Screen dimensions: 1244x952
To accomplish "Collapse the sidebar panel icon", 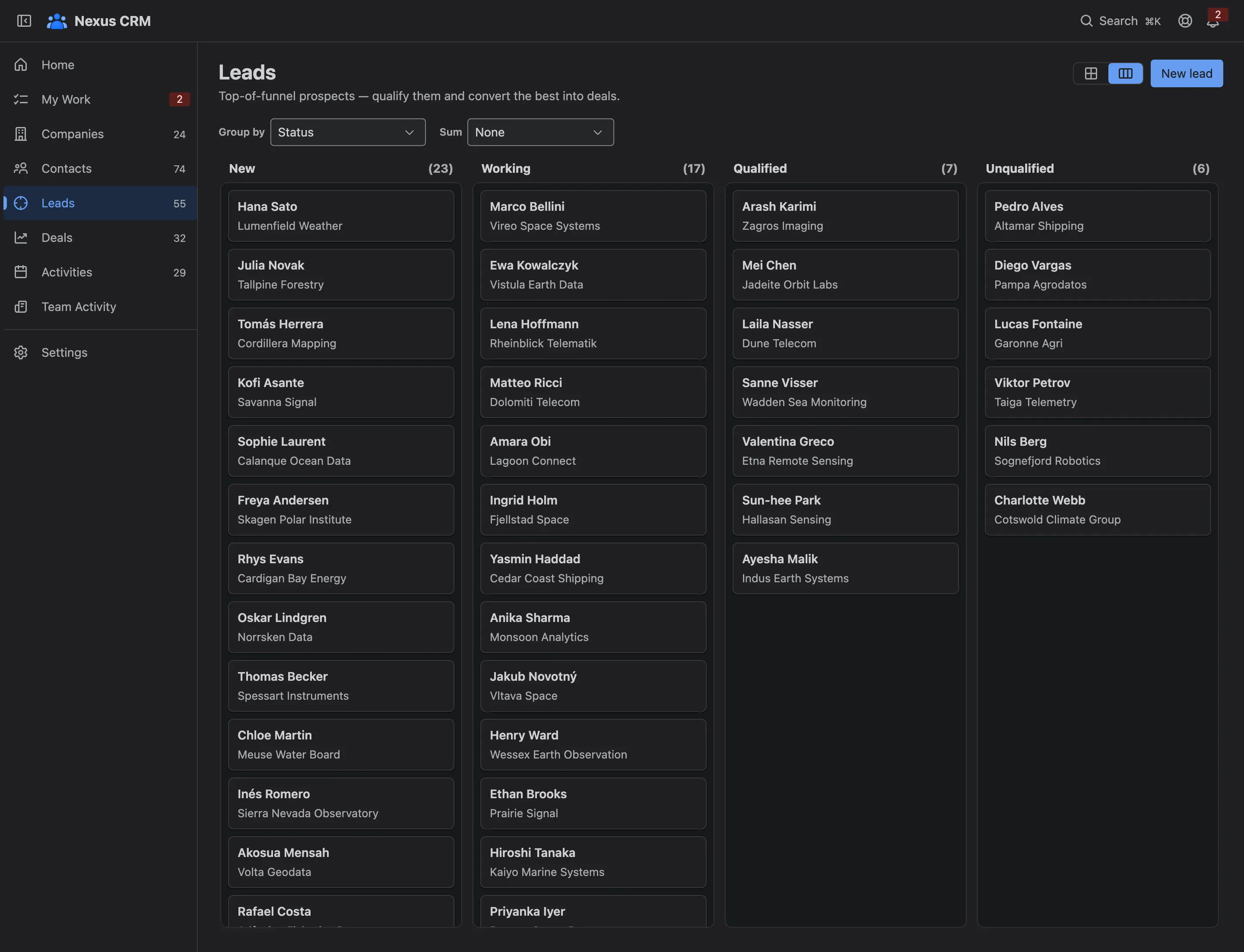I will pyautogui.click(x=24, y=21).
